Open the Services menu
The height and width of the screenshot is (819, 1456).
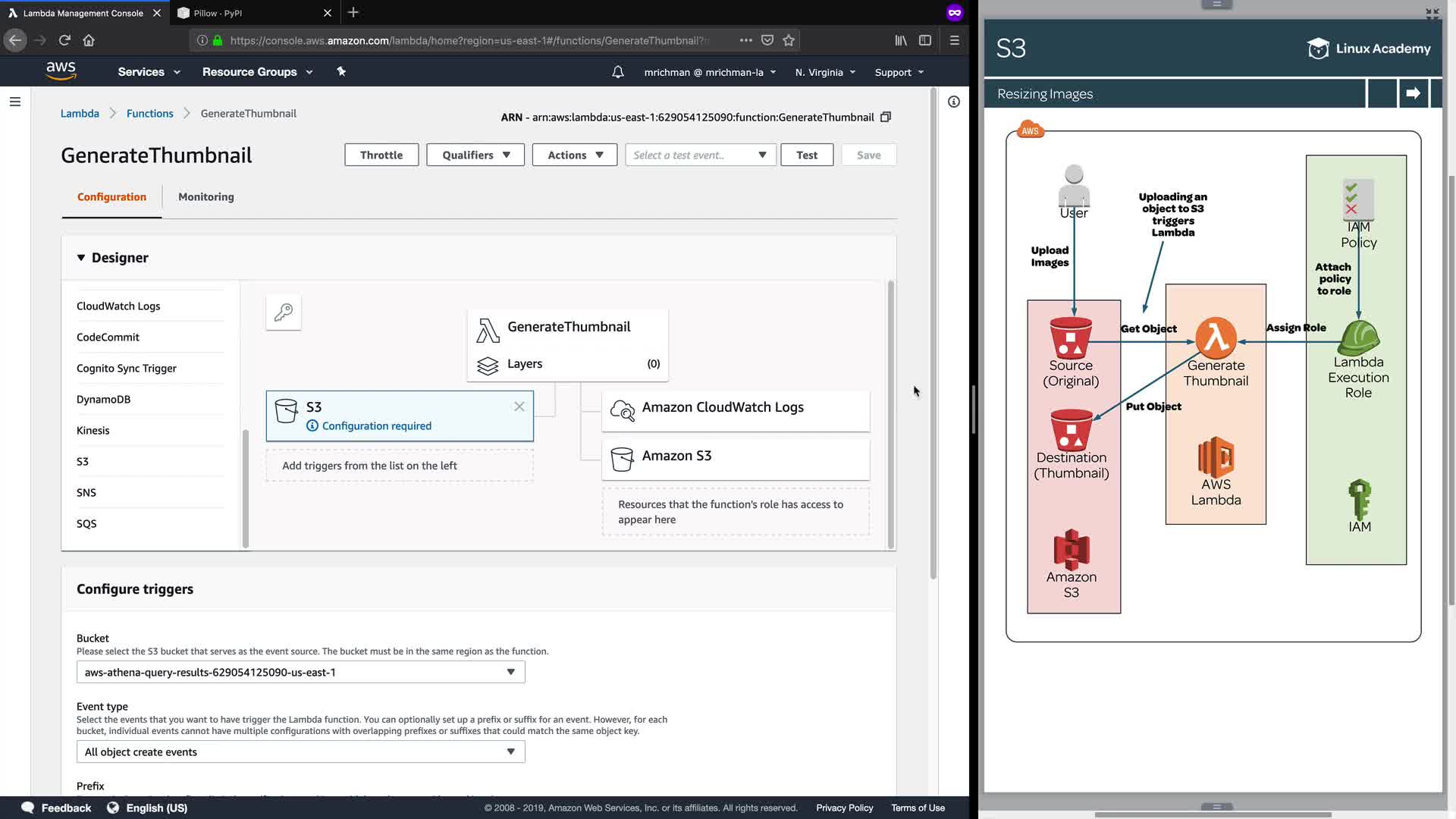[x=149, y=72]
